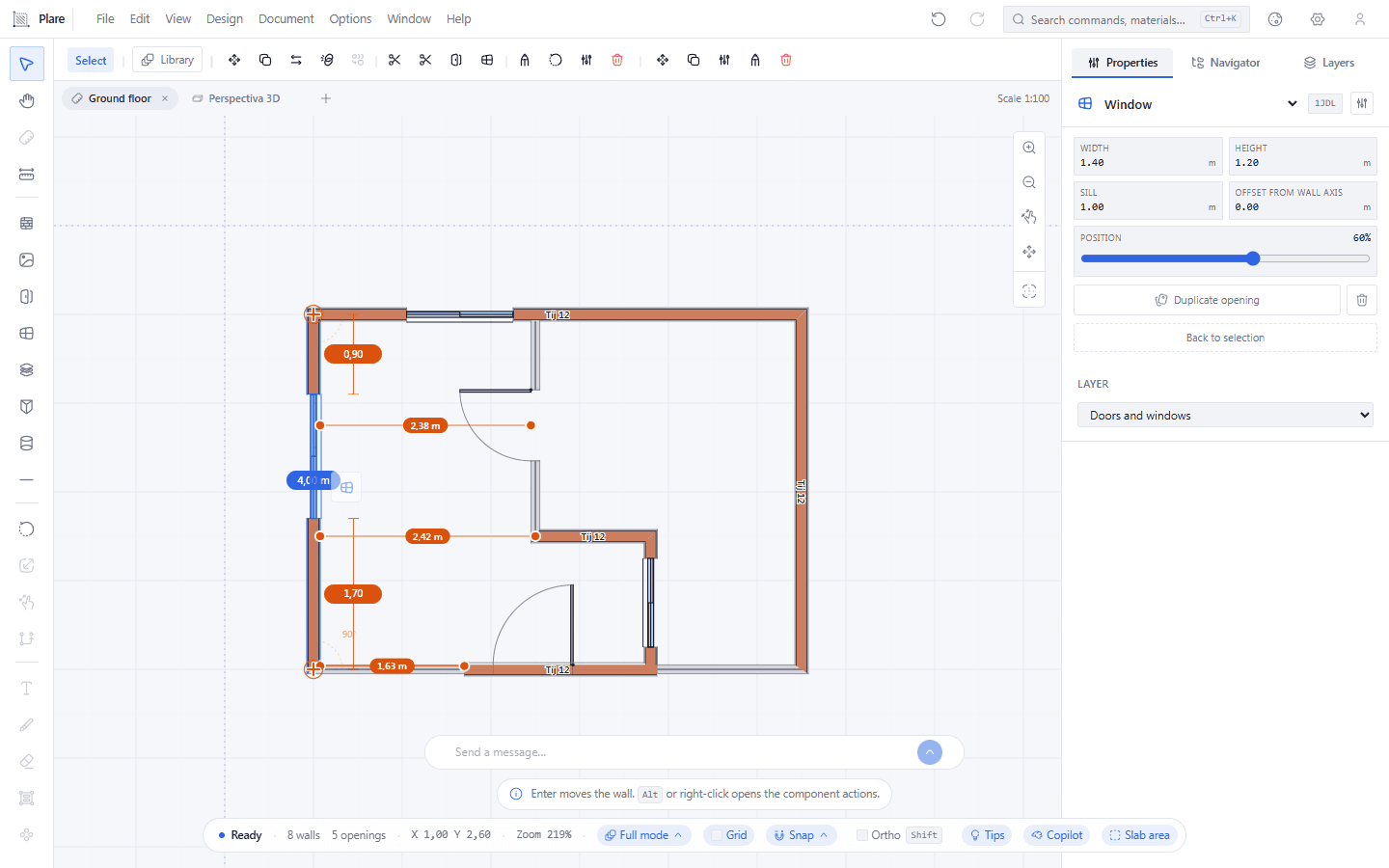
Task: Click Back to selection button
Action: (x=1225, y=338)
